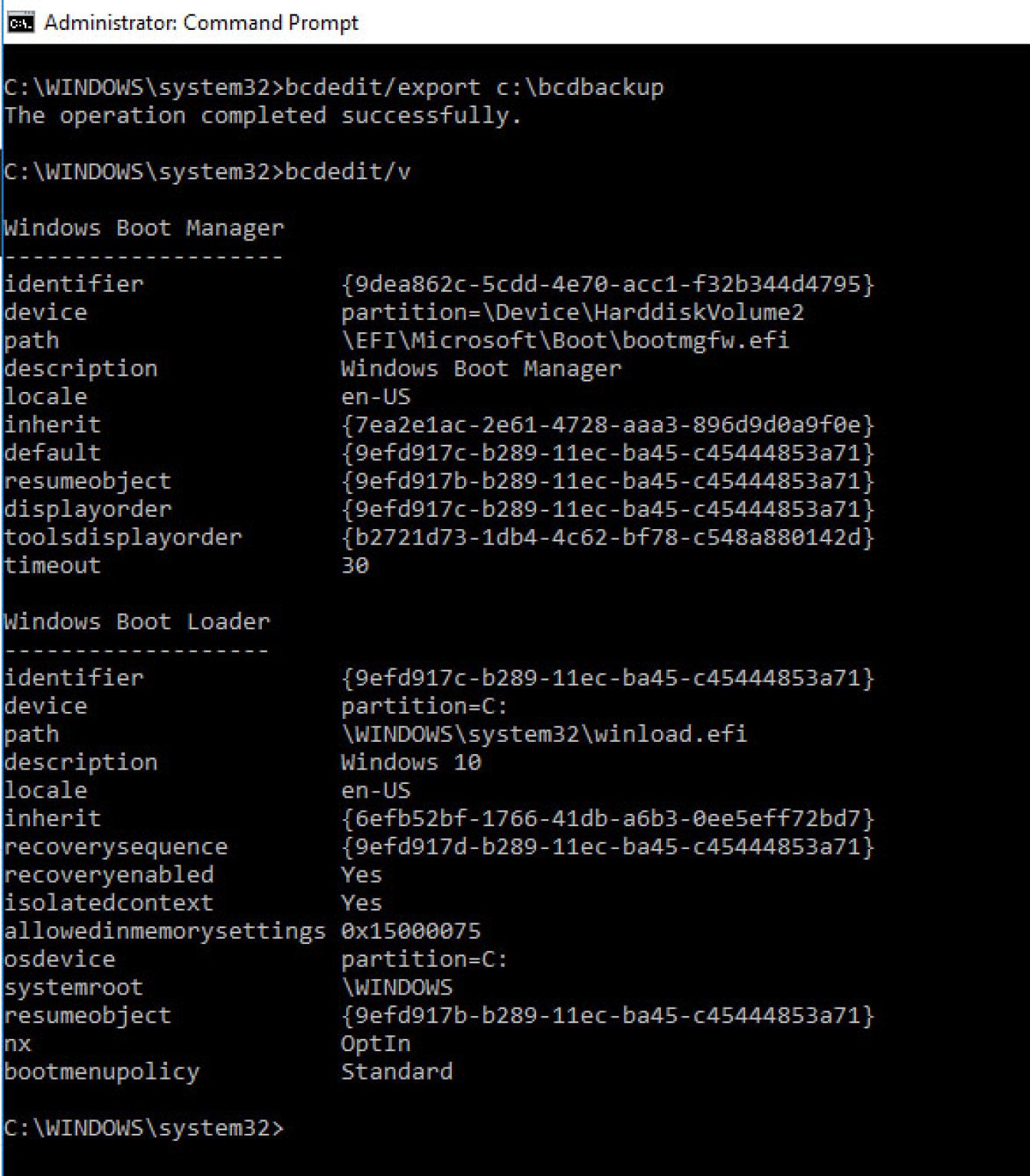Select the winload.efi path entry
Image resolution: width=1030 pixels, height=1176 pixels.
[544, 733]
